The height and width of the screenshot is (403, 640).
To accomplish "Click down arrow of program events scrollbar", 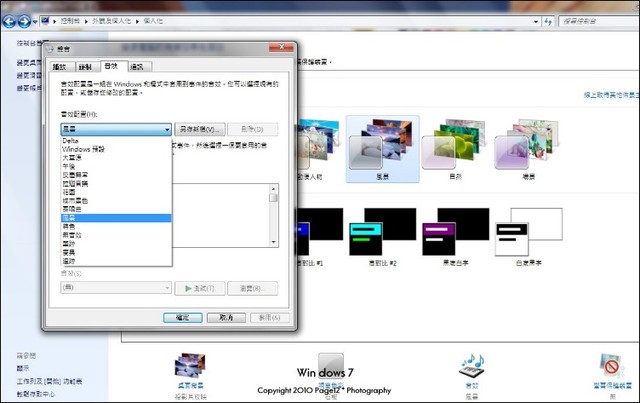I will click(x=273, y=242).
